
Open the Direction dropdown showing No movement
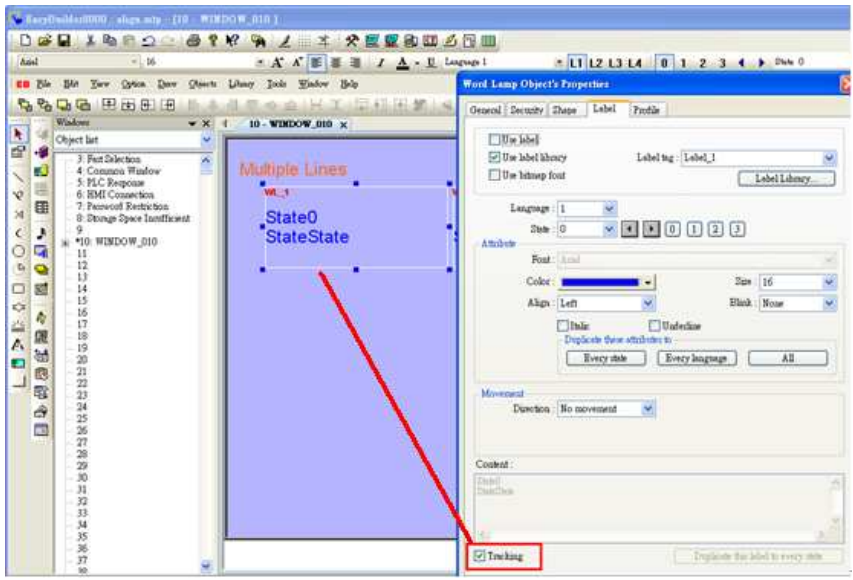tap(647, 409)
